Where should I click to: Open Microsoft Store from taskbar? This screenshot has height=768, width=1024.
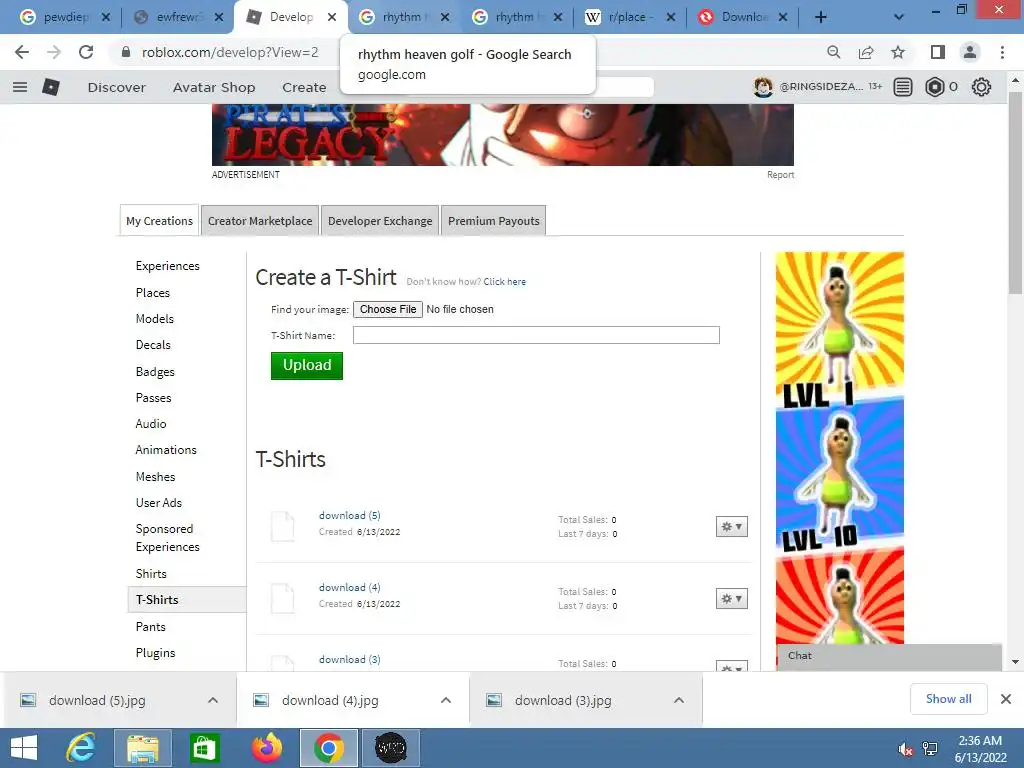[204, 748]
